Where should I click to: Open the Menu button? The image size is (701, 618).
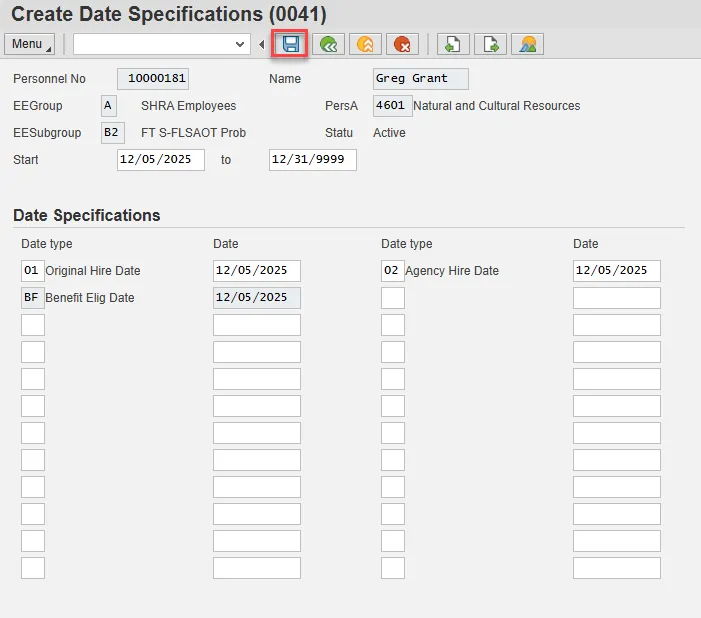pyautogui.click(x=30, y=44)
